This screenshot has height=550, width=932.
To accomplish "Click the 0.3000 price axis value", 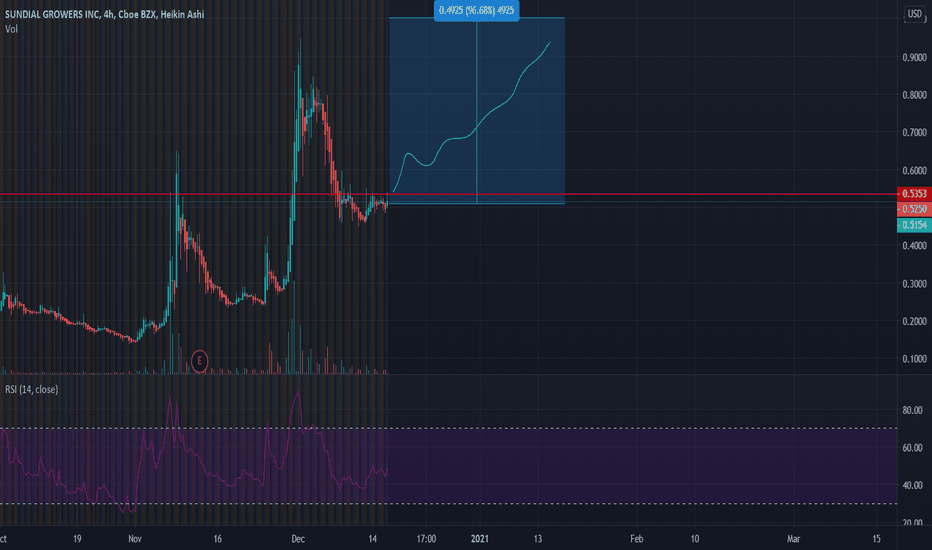I will point(914,284).
